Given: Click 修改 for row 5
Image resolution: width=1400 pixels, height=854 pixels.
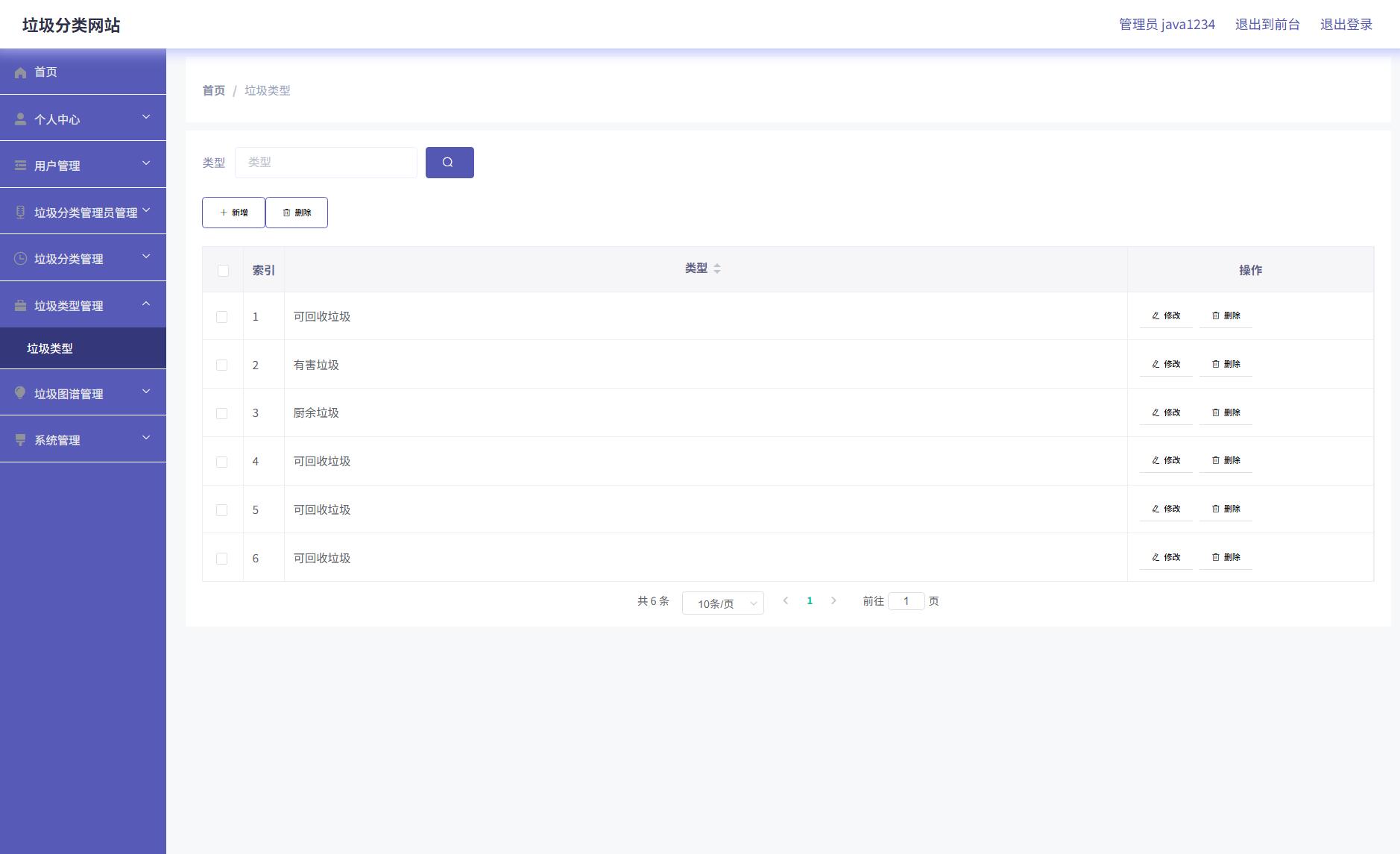Looking at the screenshot, I should 1166,509.
